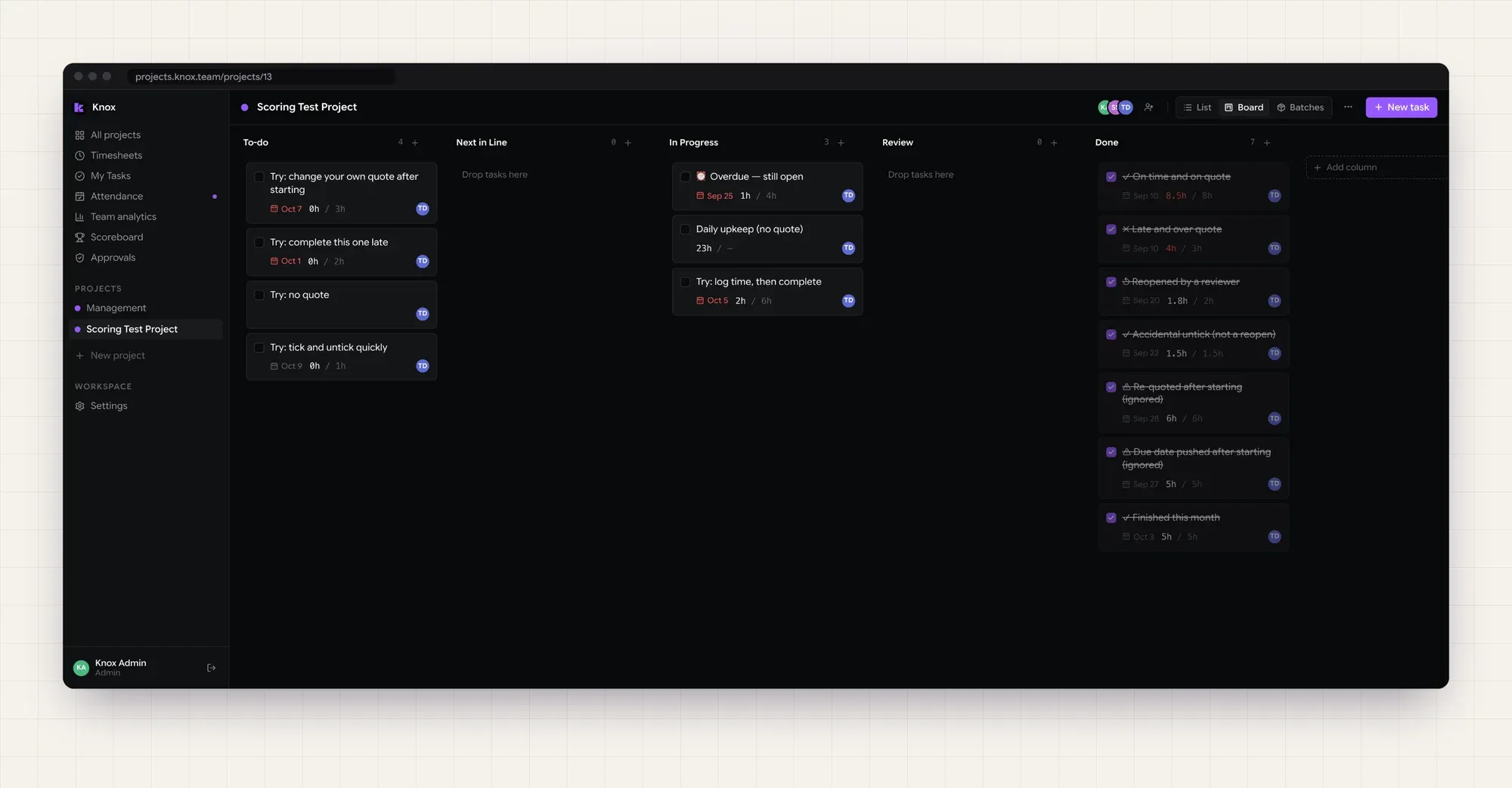Click the Sep 25 overdue calendar icon
Viewport: 1512px width, 788px height.
click(x=700, y=196)
